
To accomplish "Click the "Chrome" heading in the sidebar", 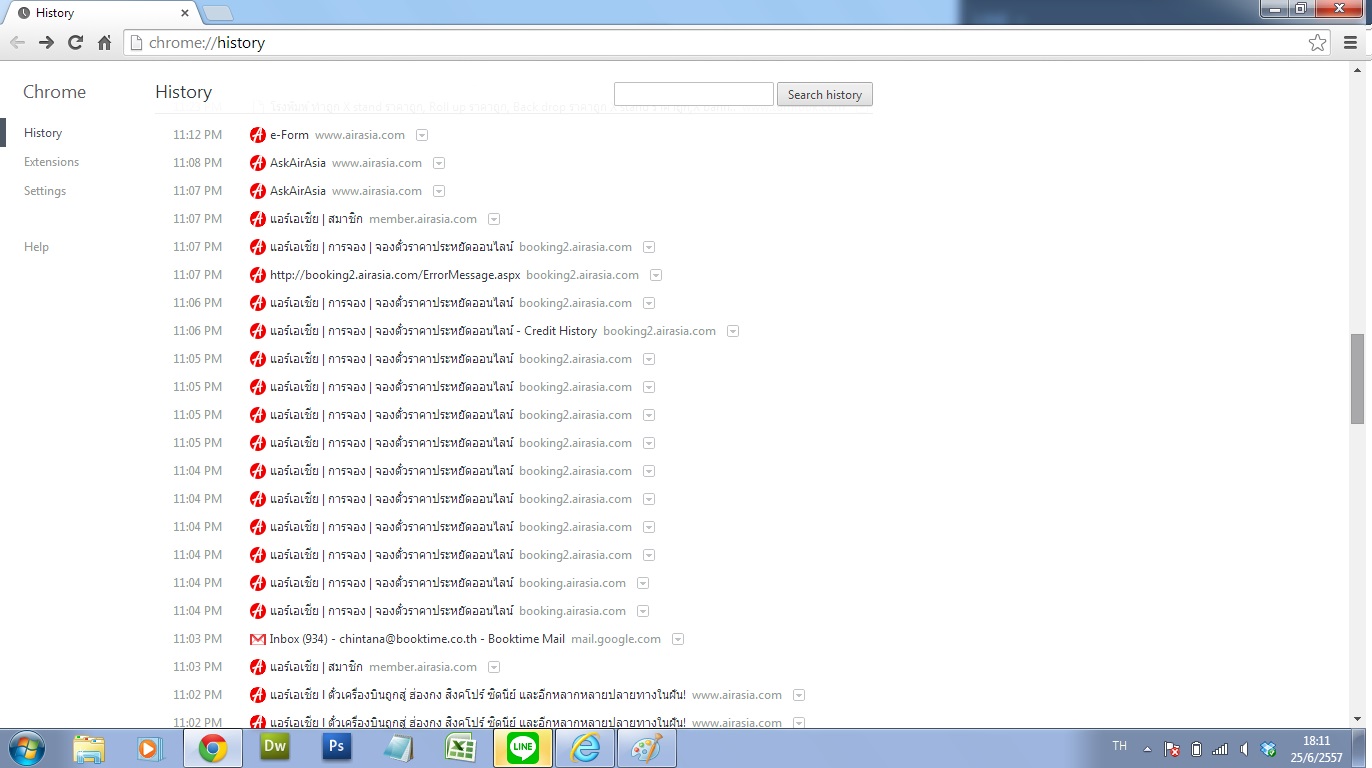I will point(55,92).
